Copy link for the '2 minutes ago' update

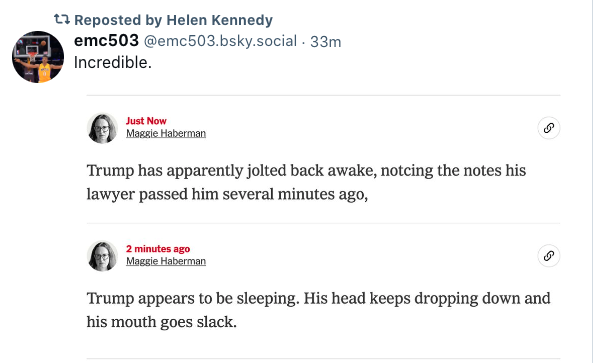(549, 256)
